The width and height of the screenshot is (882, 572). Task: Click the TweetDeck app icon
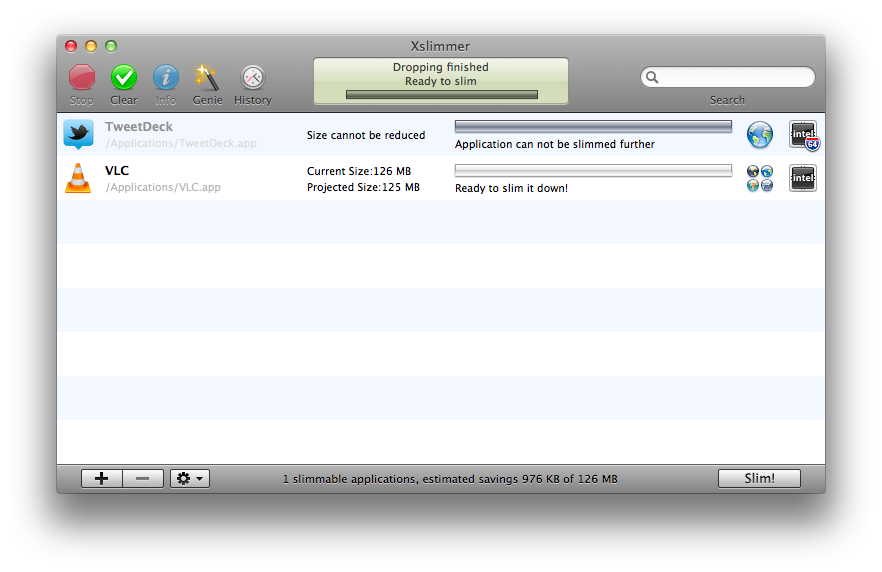click(x=78, y=135)
